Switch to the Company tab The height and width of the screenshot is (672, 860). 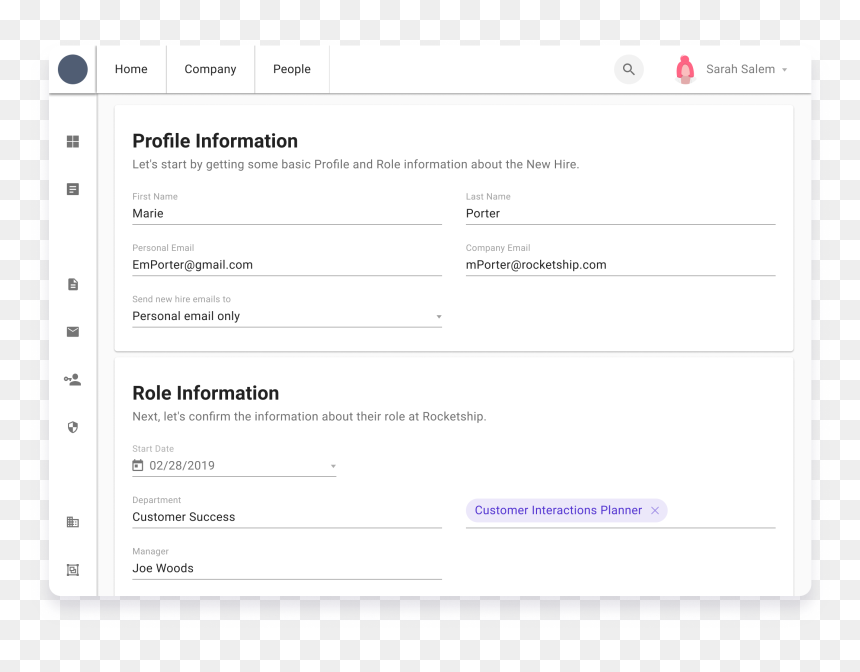[x=210, y=69]
